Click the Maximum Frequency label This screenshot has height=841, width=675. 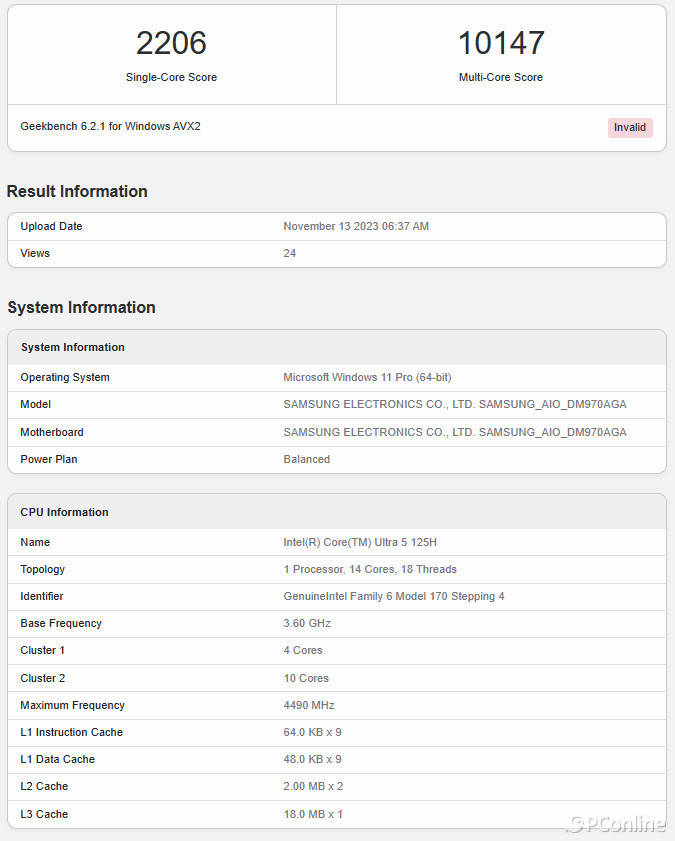[x=72, y=705]
